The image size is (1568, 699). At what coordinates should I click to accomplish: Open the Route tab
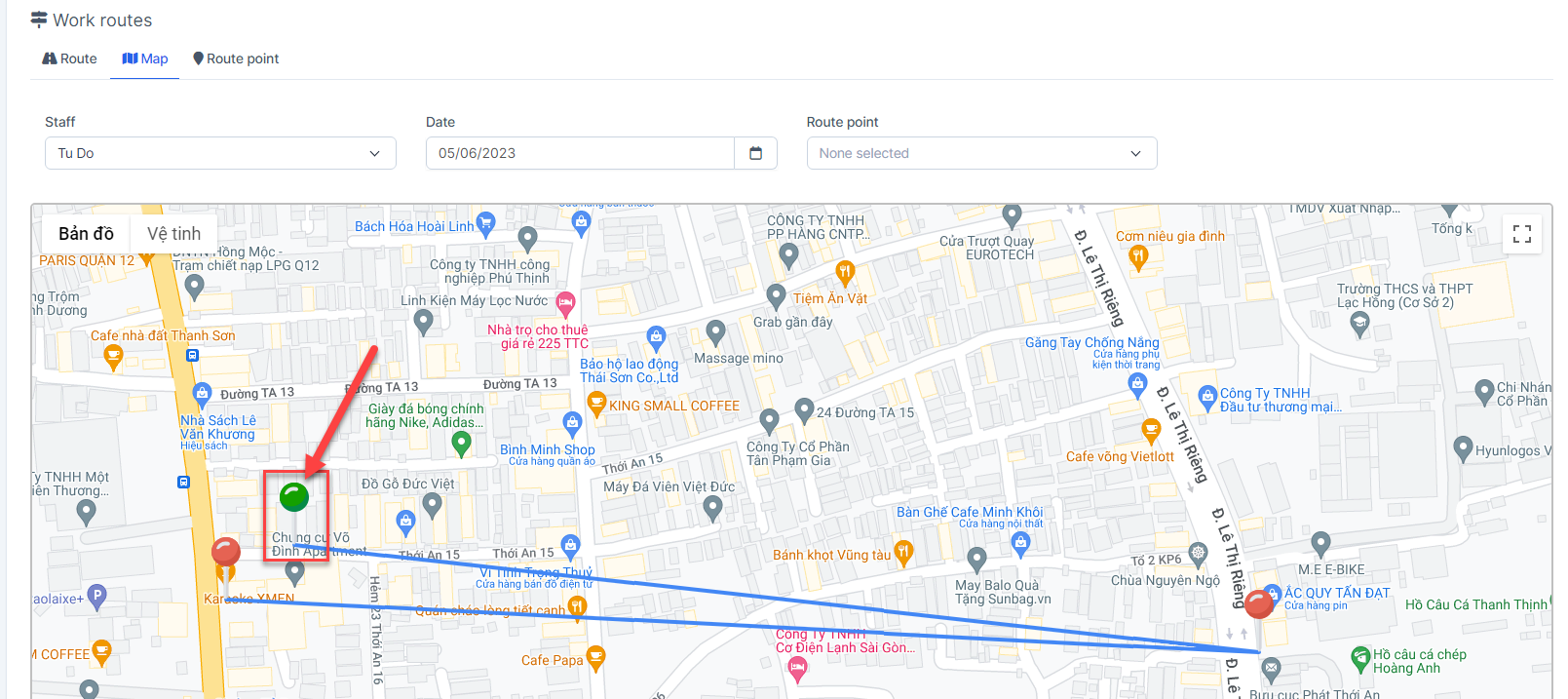pos(70,58)
